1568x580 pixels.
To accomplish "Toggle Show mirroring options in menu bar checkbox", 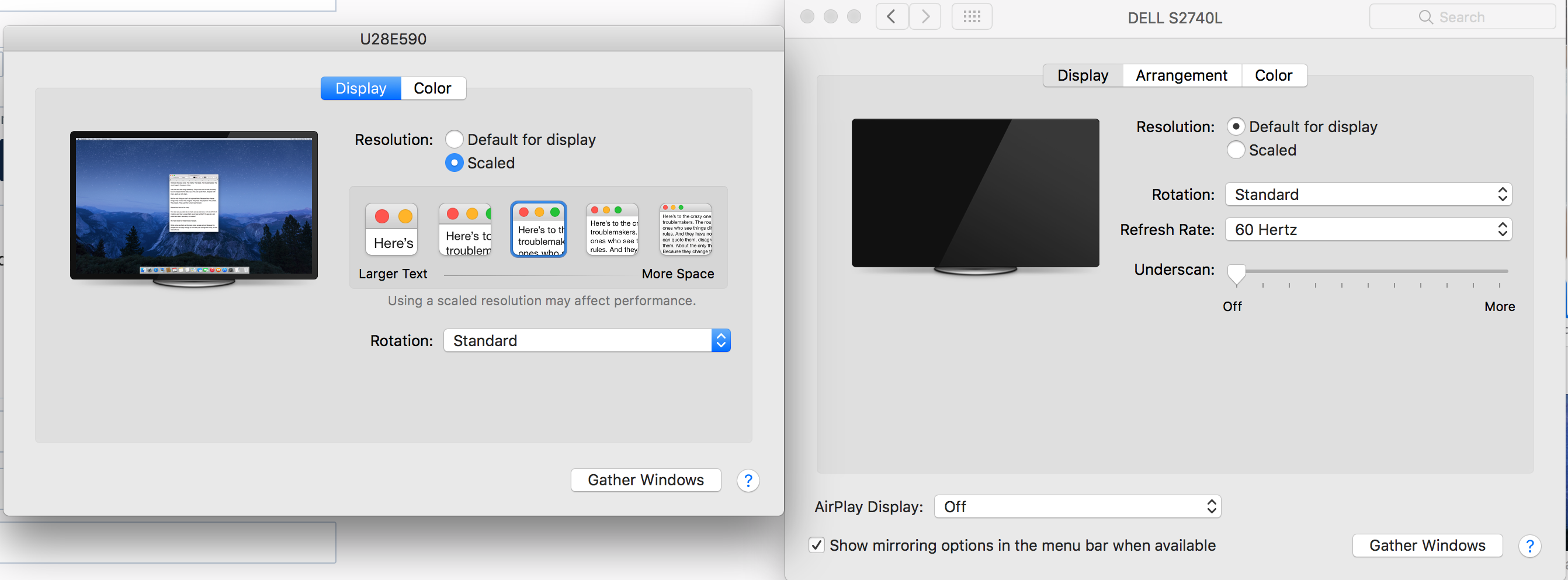I will point(816,546).
